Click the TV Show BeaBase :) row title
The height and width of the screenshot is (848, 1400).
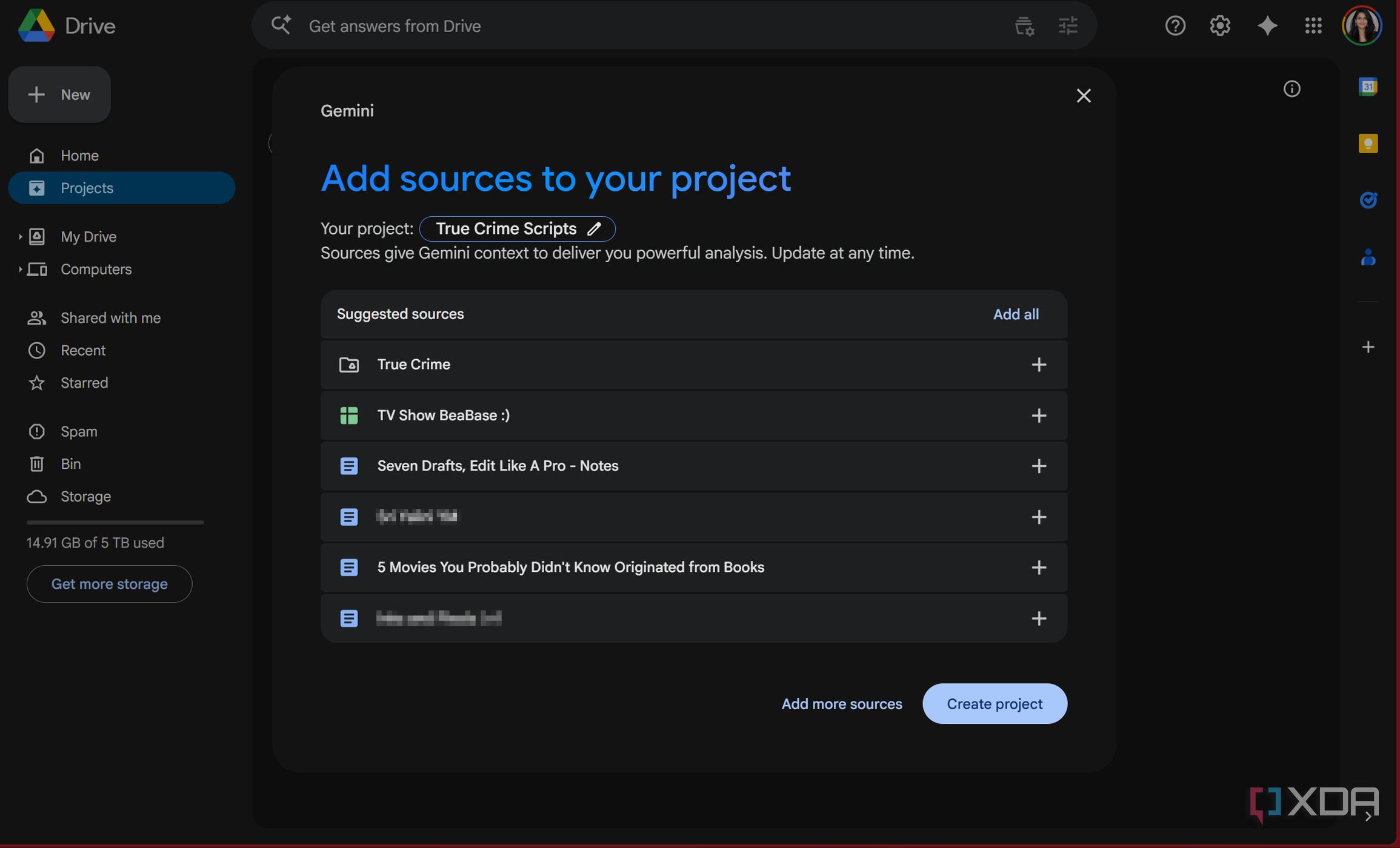pyautogui.click(x=444, y=416)
